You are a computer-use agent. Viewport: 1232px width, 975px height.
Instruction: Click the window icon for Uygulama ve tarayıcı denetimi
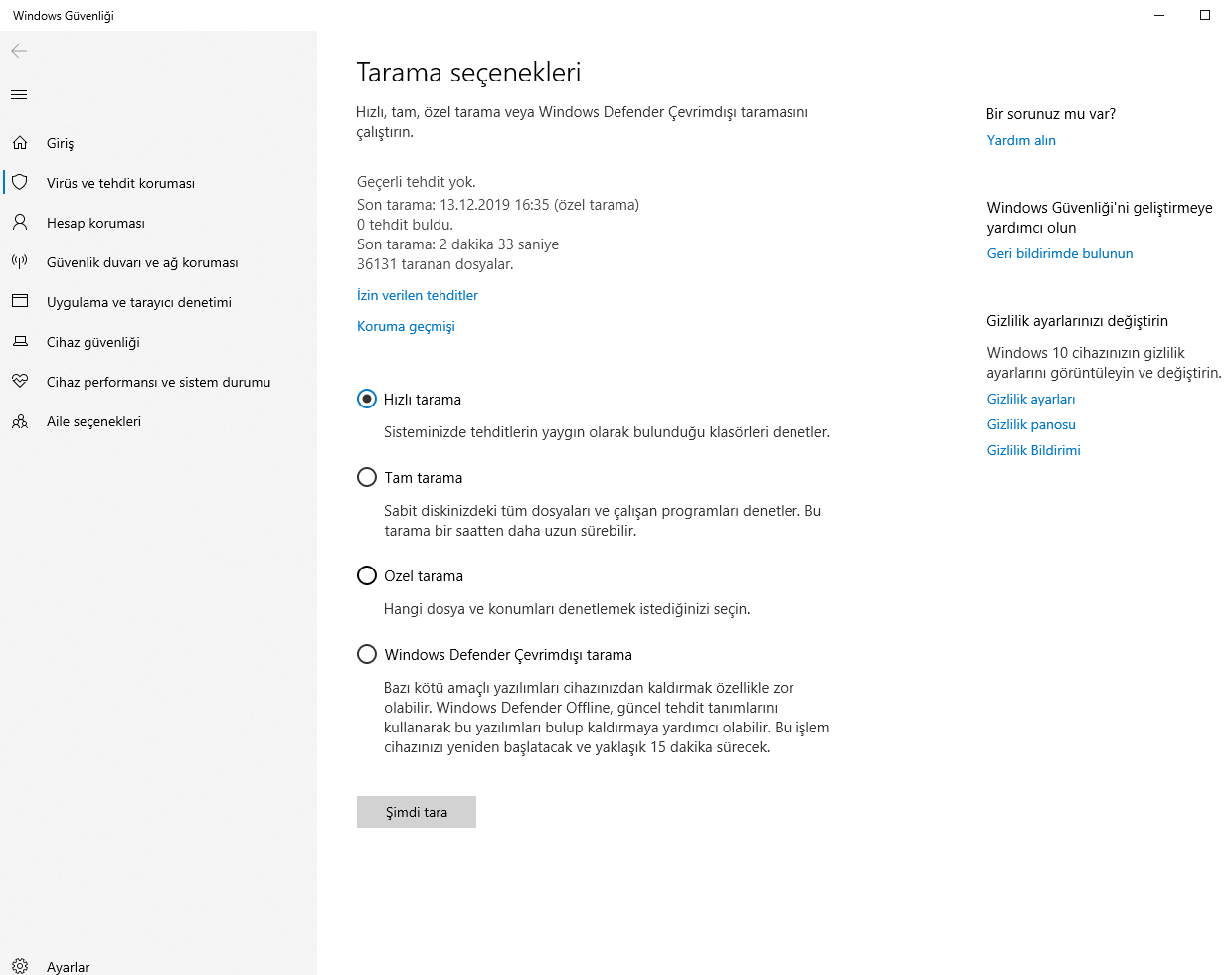(20, 301)
